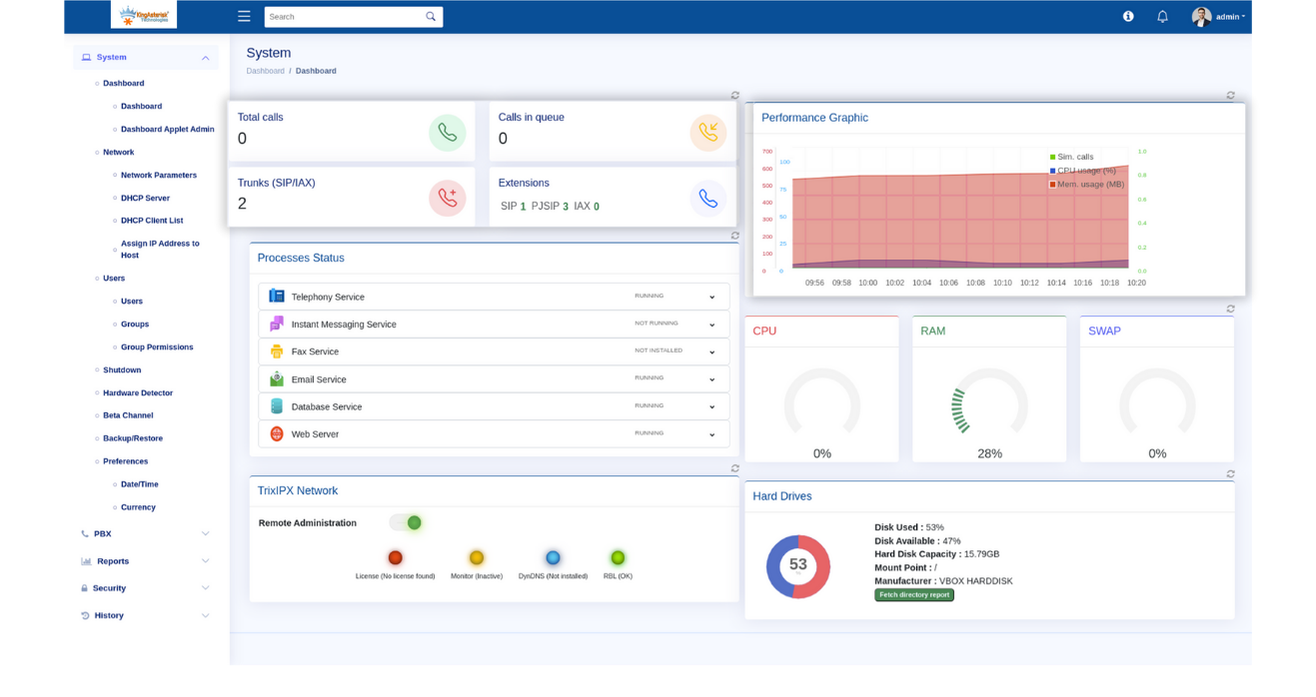Toggle Mem. usage (MB) legend entry
Screen dimensions: 1316x697
(1087, 184)
